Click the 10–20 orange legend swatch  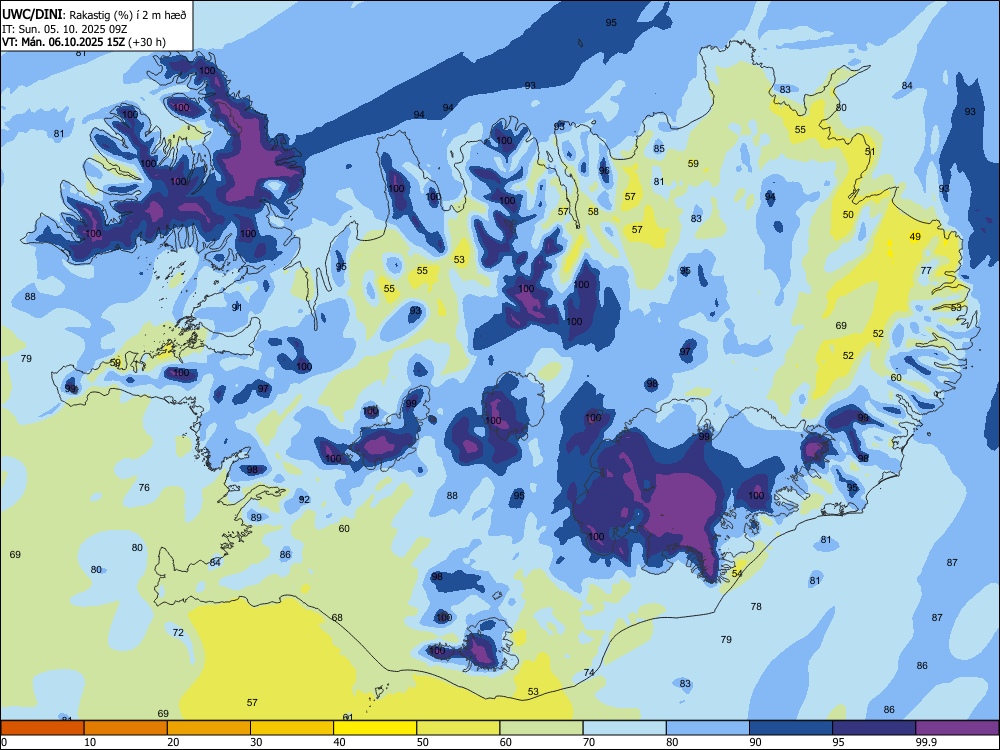tap(126, 728)
